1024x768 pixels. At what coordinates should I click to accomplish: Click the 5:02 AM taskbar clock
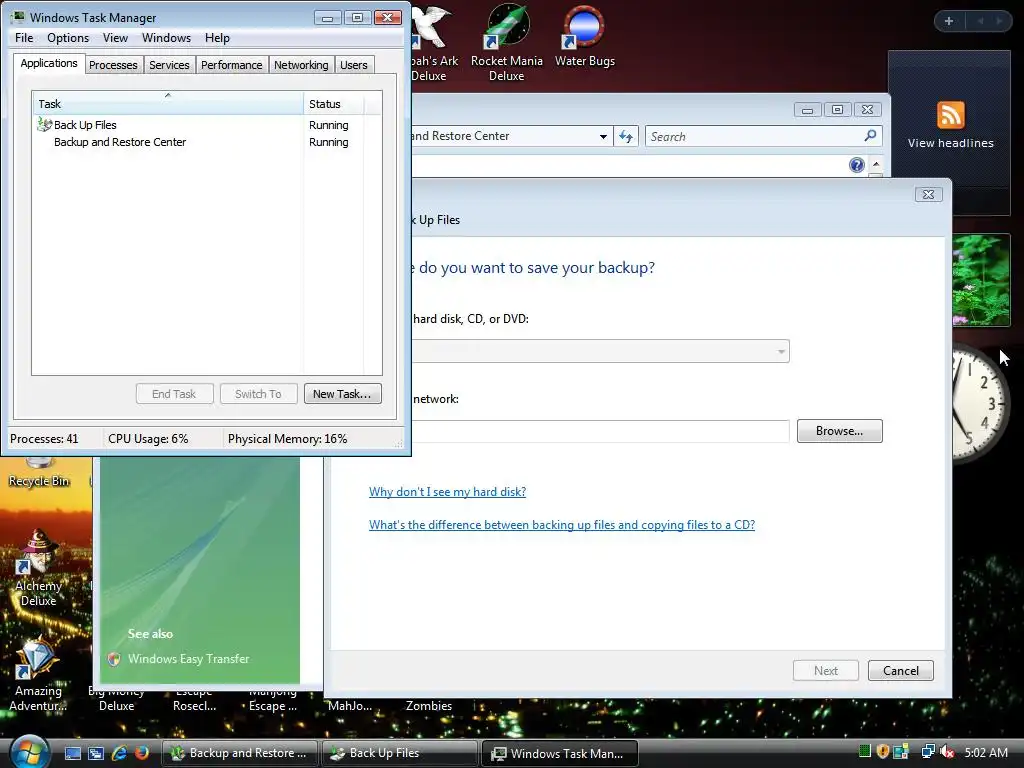coord(986,752)
